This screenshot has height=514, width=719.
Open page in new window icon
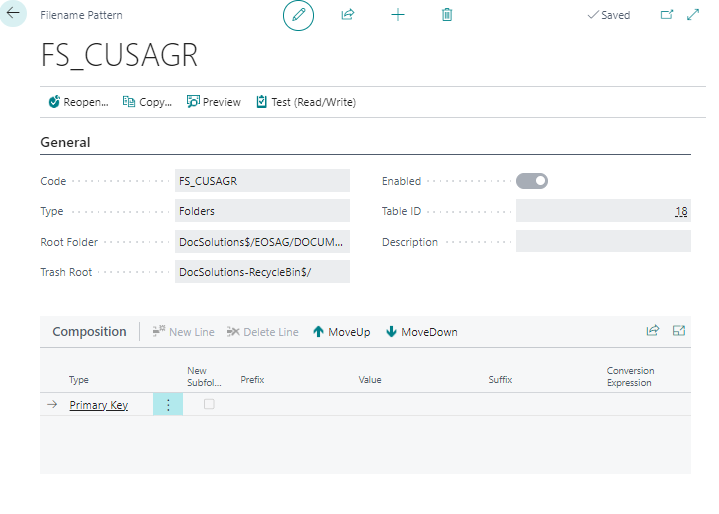[x=667, y=15]
